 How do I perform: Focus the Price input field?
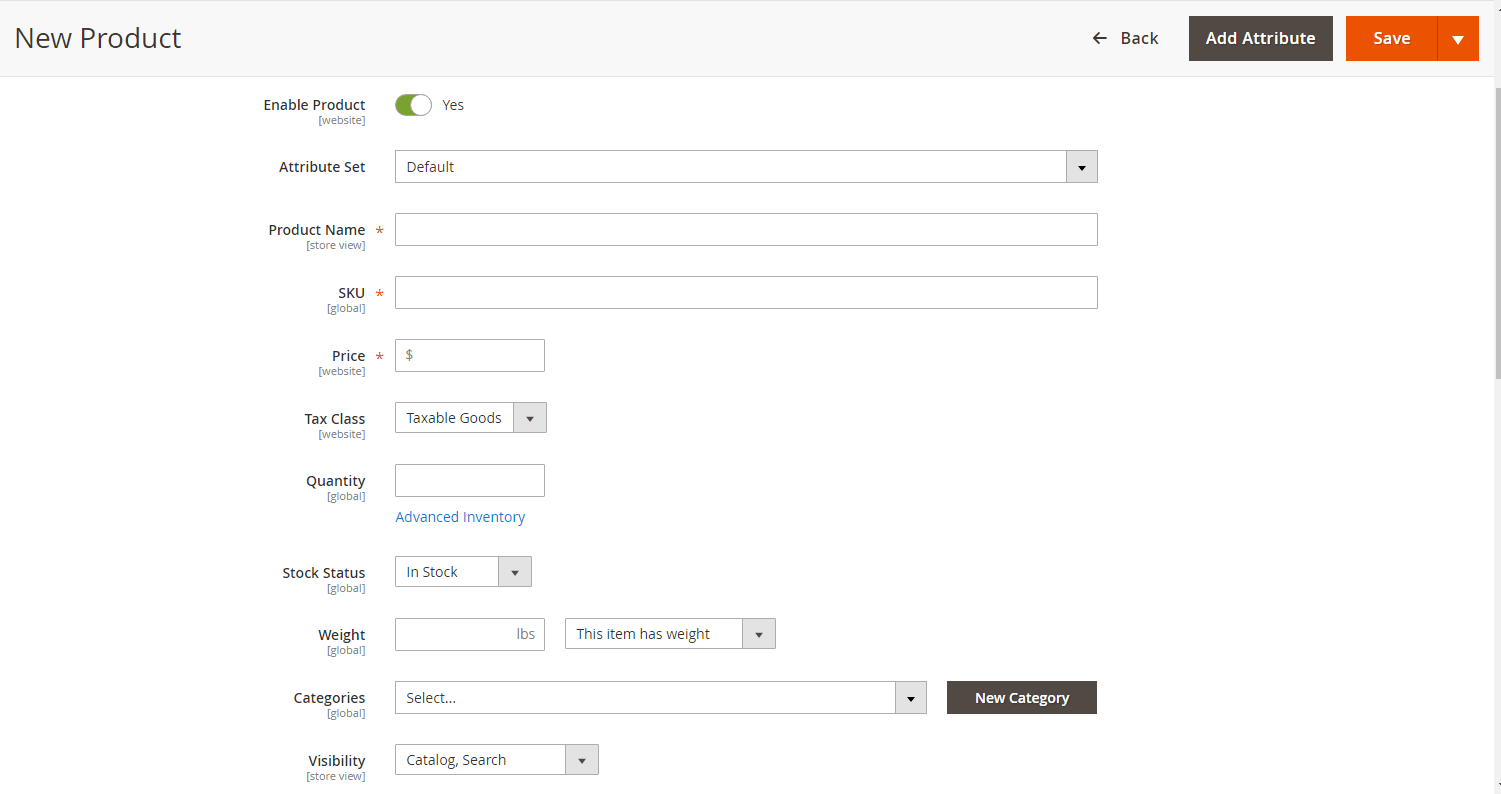pyautogui.click(x=470, y=356)
